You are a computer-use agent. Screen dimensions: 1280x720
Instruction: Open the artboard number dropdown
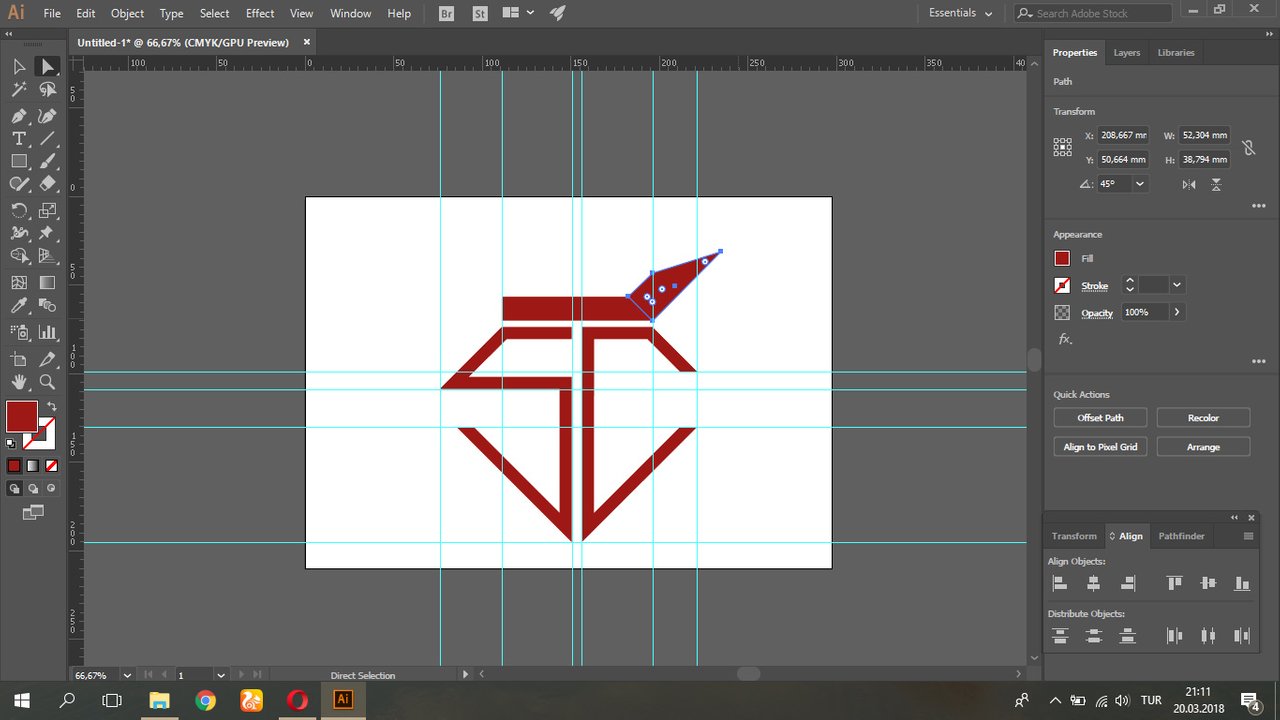click(221, 675)
